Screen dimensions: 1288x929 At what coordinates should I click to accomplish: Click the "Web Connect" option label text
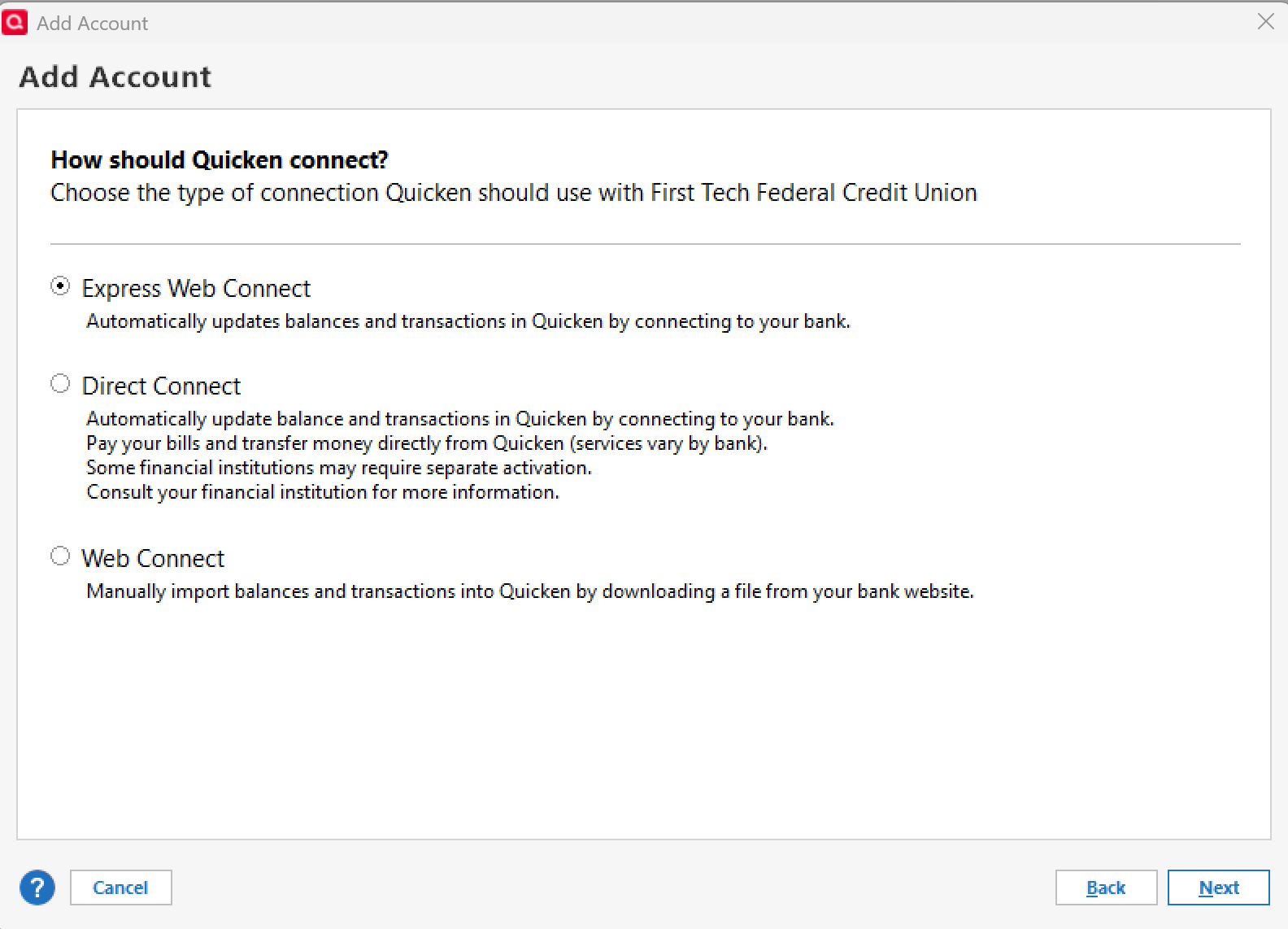tap(153, 559)
